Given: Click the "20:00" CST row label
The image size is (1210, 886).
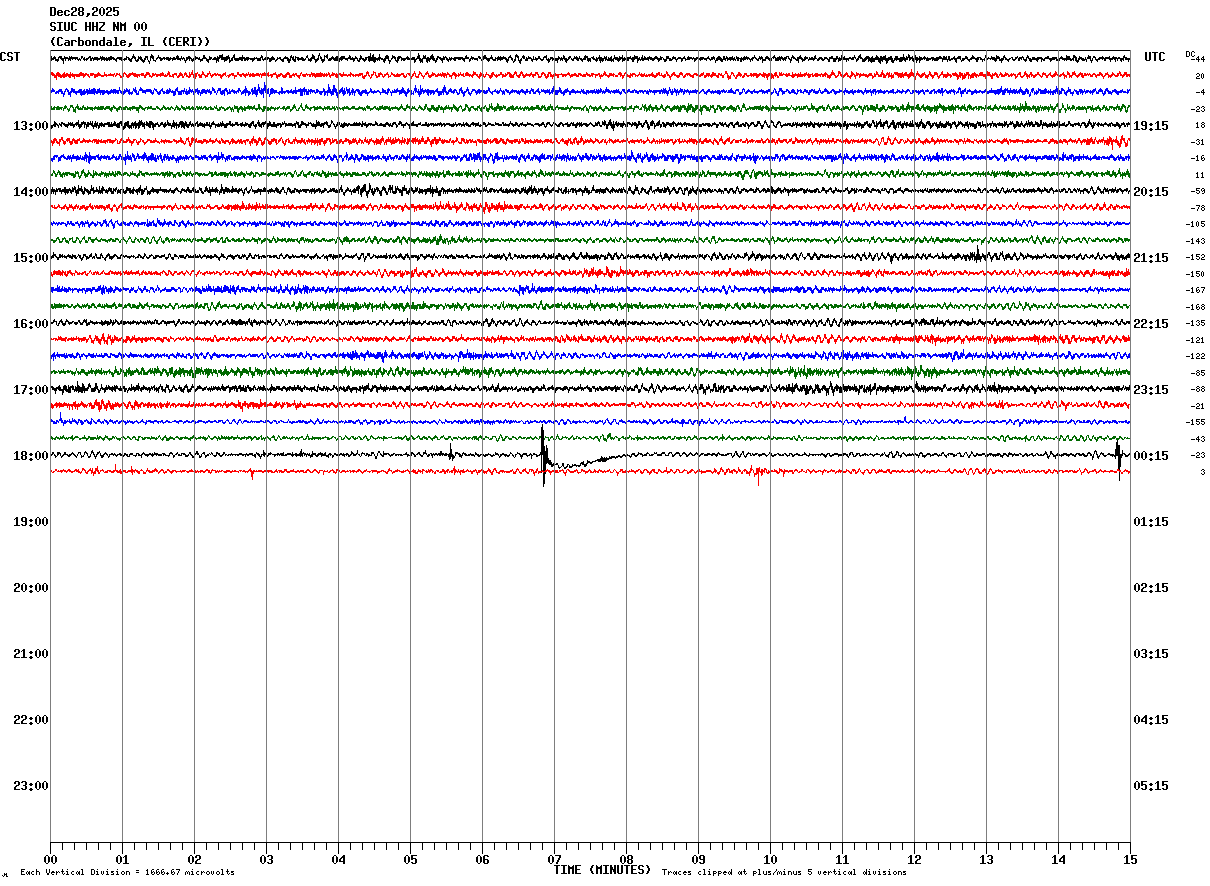Looking at the screenshot, I should click(31, 588).
